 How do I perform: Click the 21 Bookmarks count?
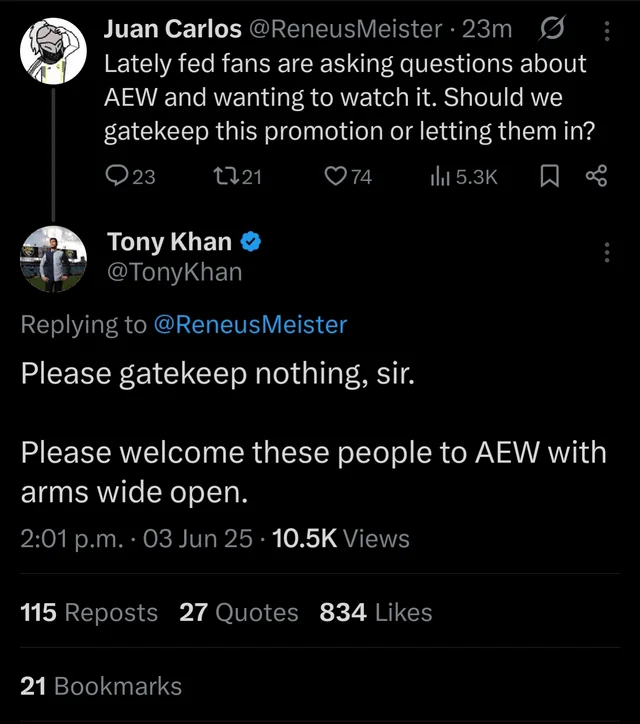[101, 686]
